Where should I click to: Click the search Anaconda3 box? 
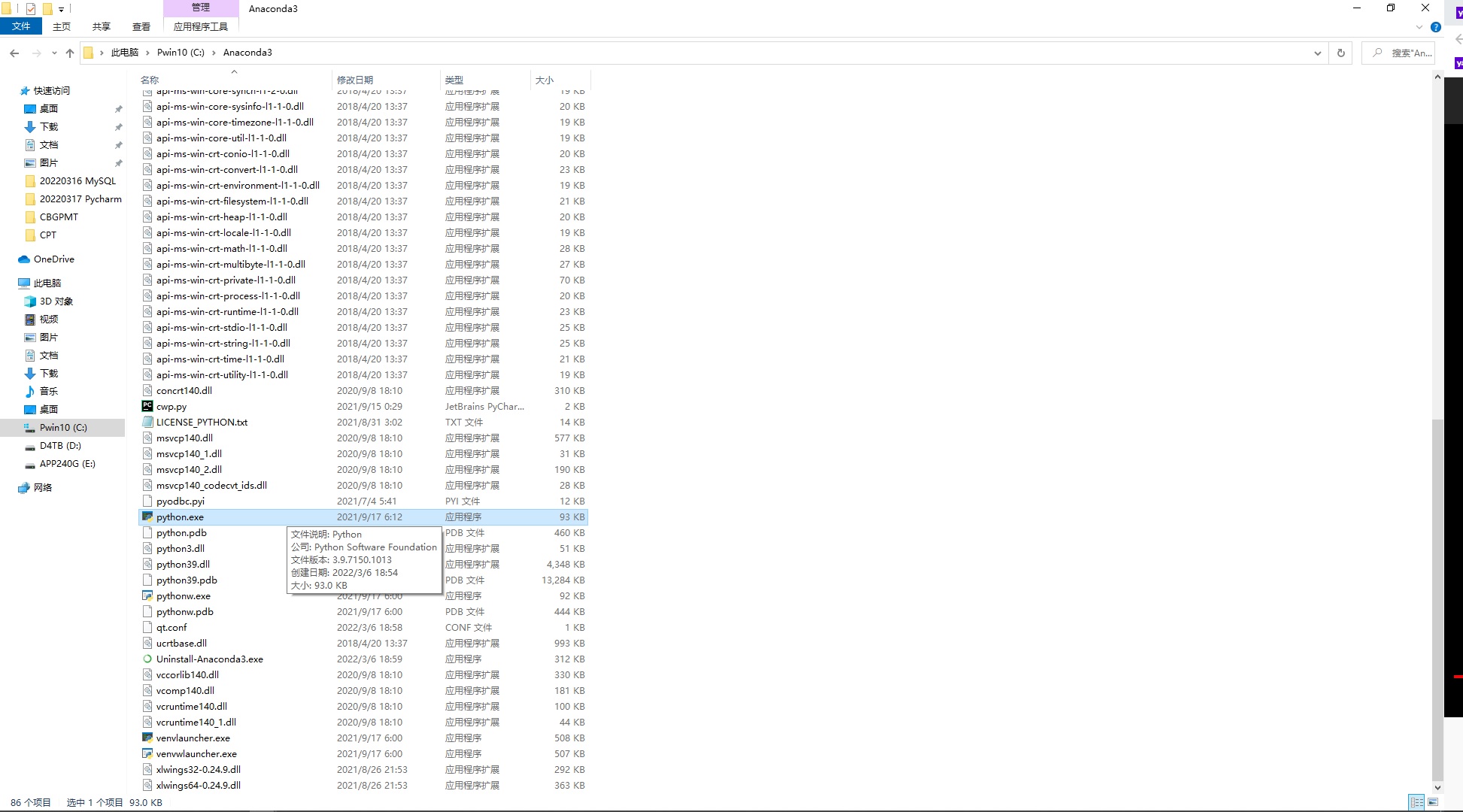coord(1399,53)
